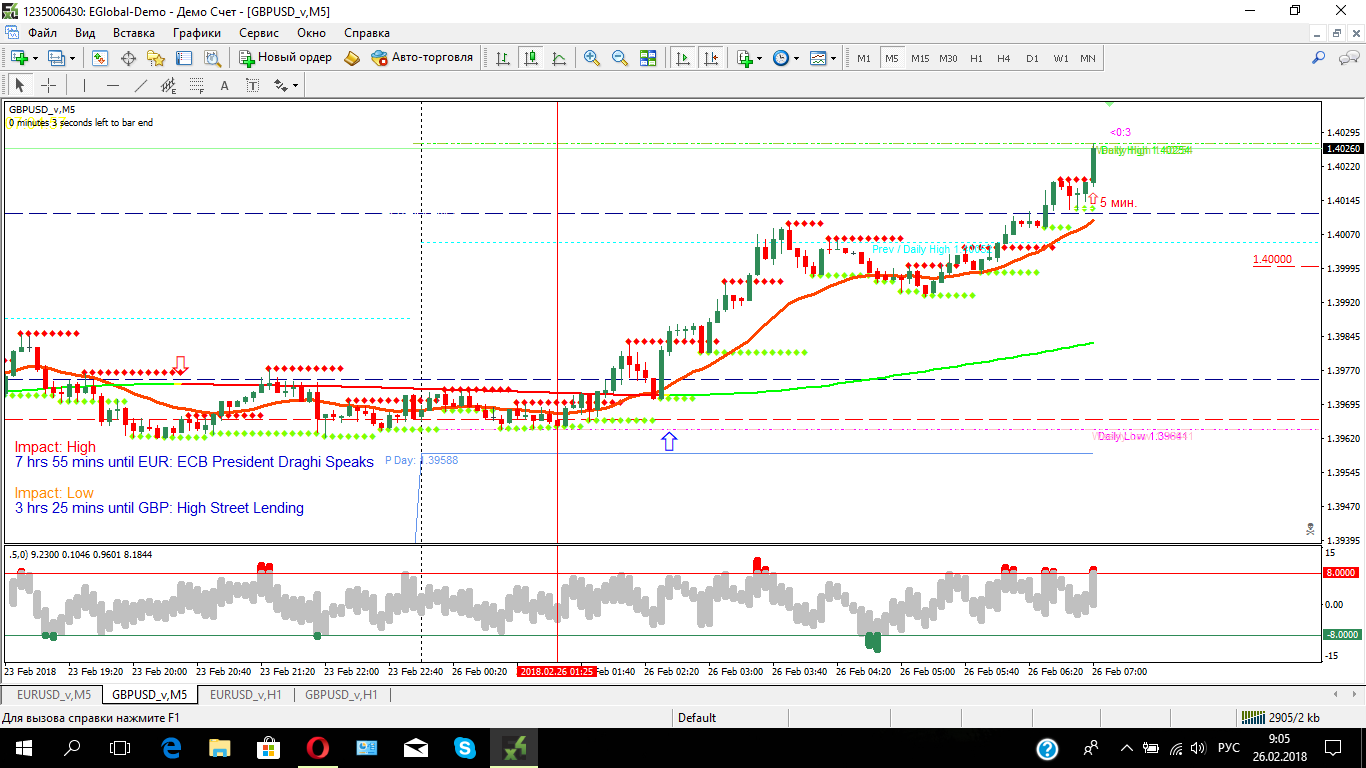Select the Fibonacci Retracement tool

tap(197, 85)
